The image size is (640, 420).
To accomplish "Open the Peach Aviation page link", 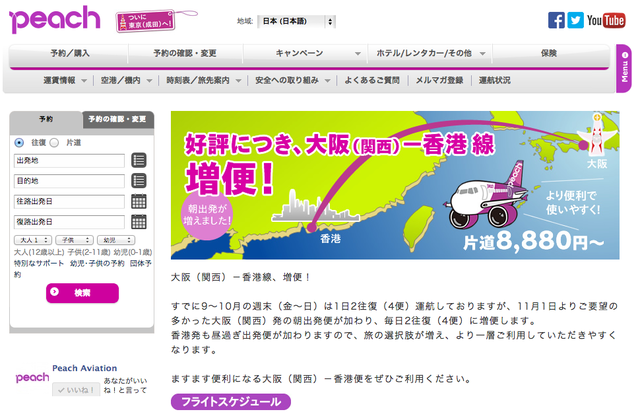I will tap(84, 368).
